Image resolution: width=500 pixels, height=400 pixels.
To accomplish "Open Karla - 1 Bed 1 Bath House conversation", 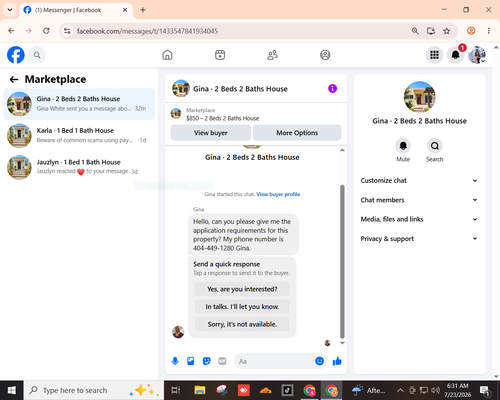I will pos(79,135).
